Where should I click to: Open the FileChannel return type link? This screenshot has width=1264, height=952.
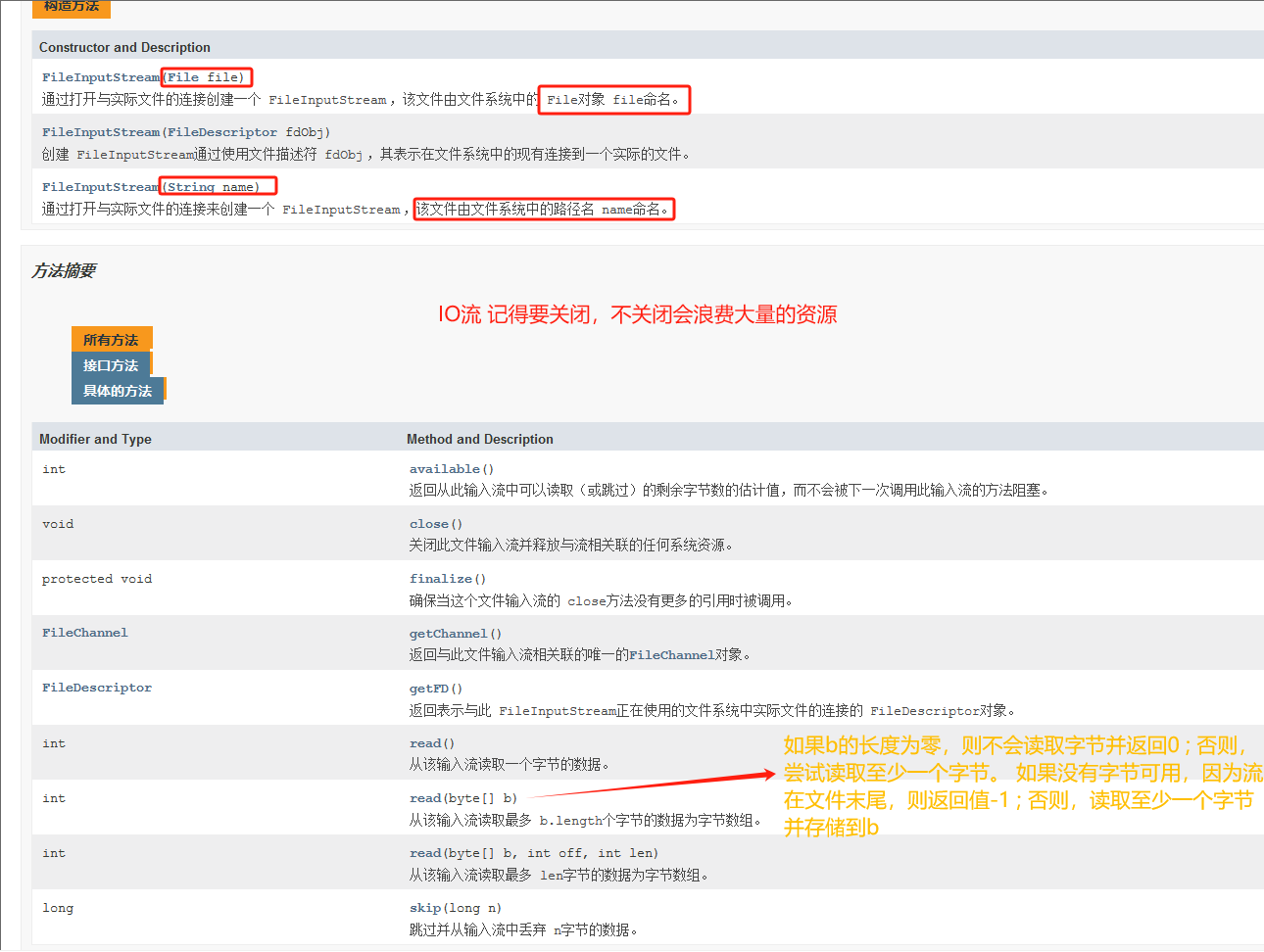coord(85,633)
